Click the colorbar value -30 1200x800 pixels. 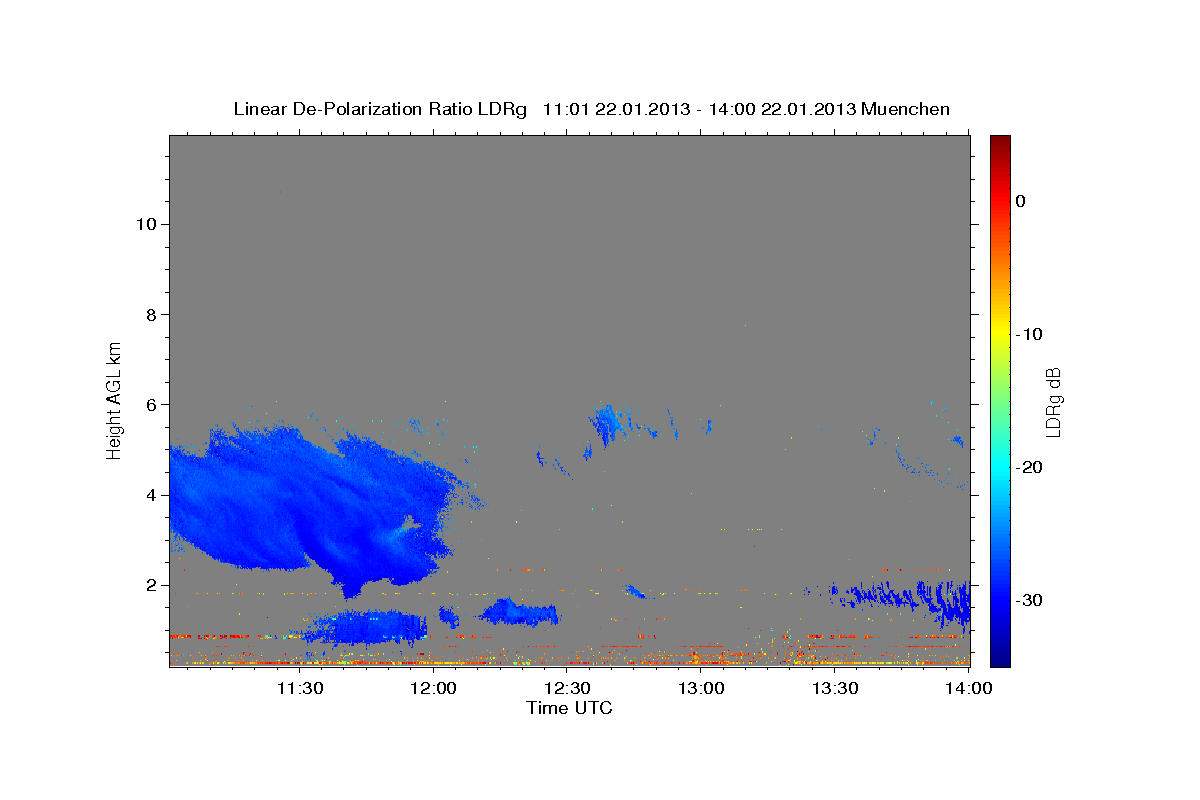click(x=1031, y=600)
